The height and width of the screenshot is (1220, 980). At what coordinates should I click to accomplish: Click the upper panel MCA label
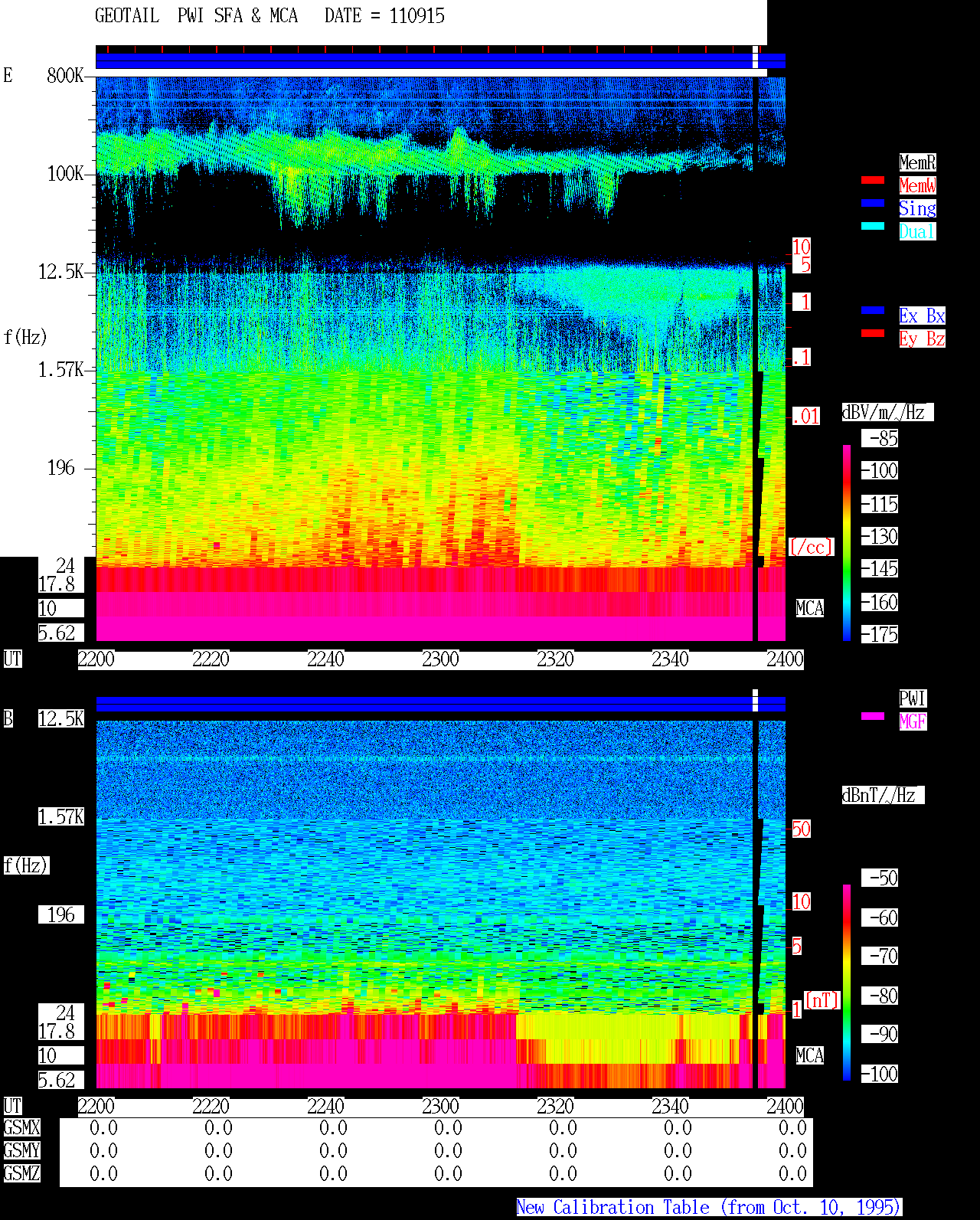[810, 609]
